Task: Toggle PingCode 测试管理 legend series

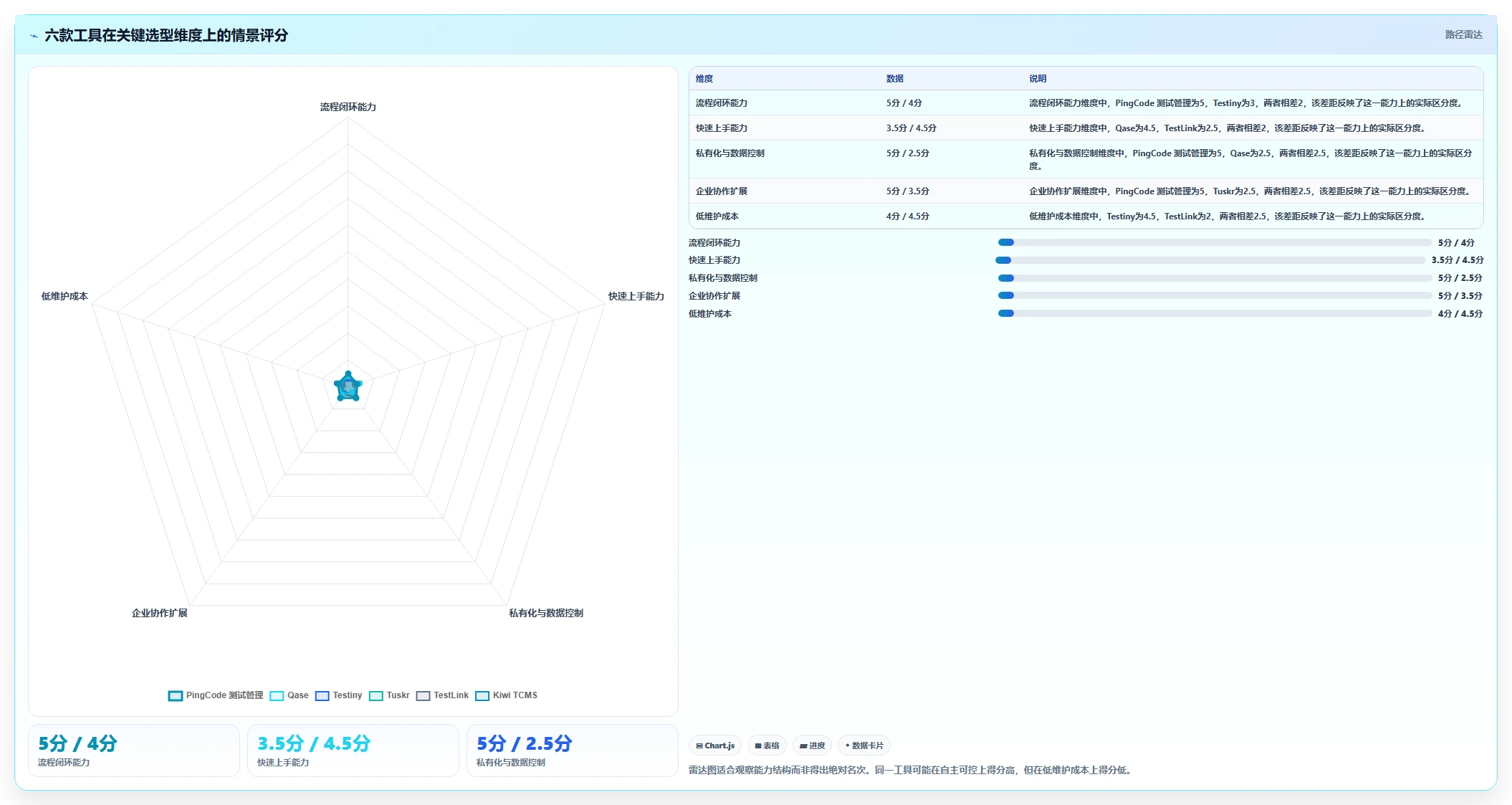Action: (216, 695)
